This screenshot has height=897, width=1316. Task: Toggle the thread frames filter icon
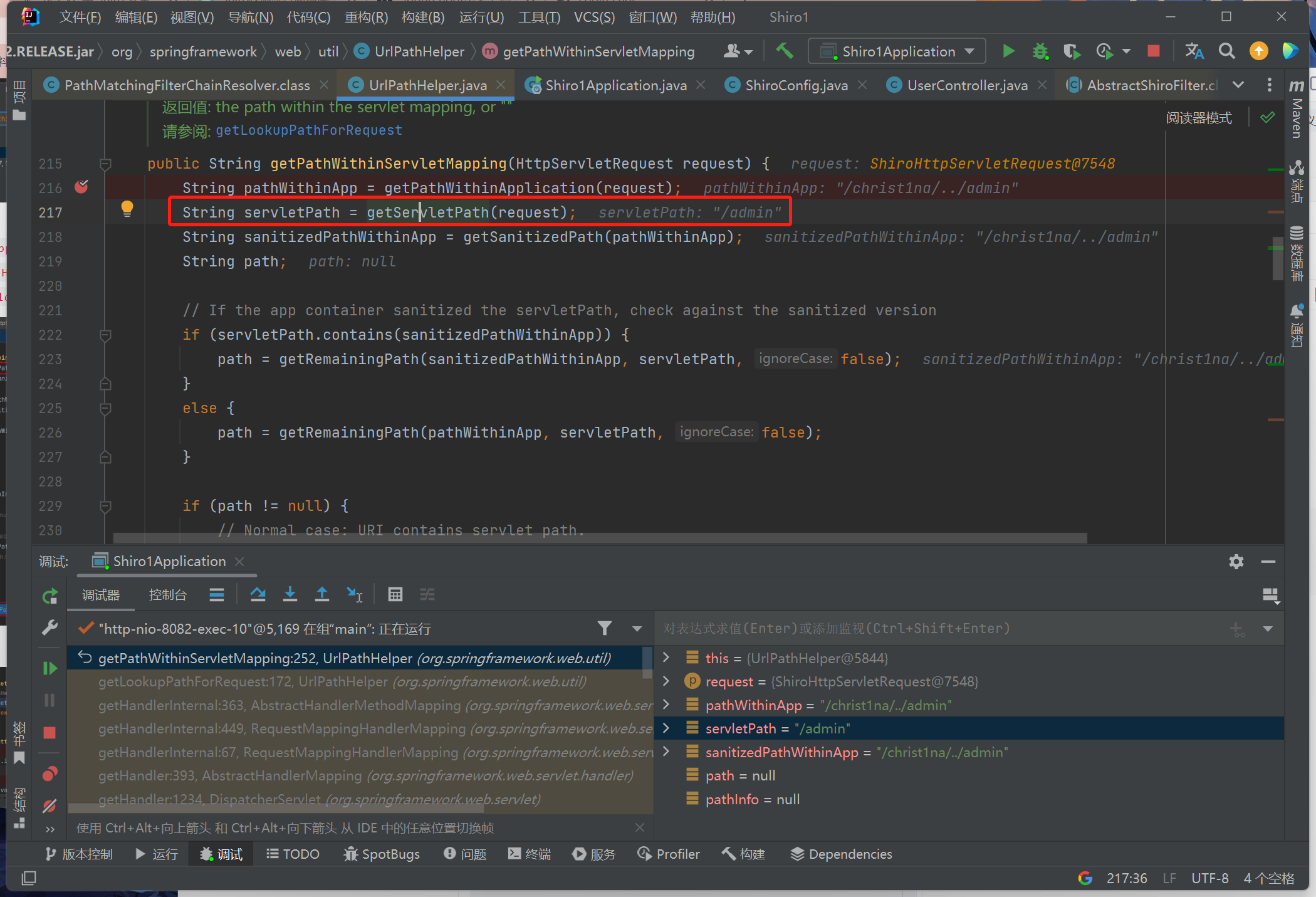pos(604,628)
